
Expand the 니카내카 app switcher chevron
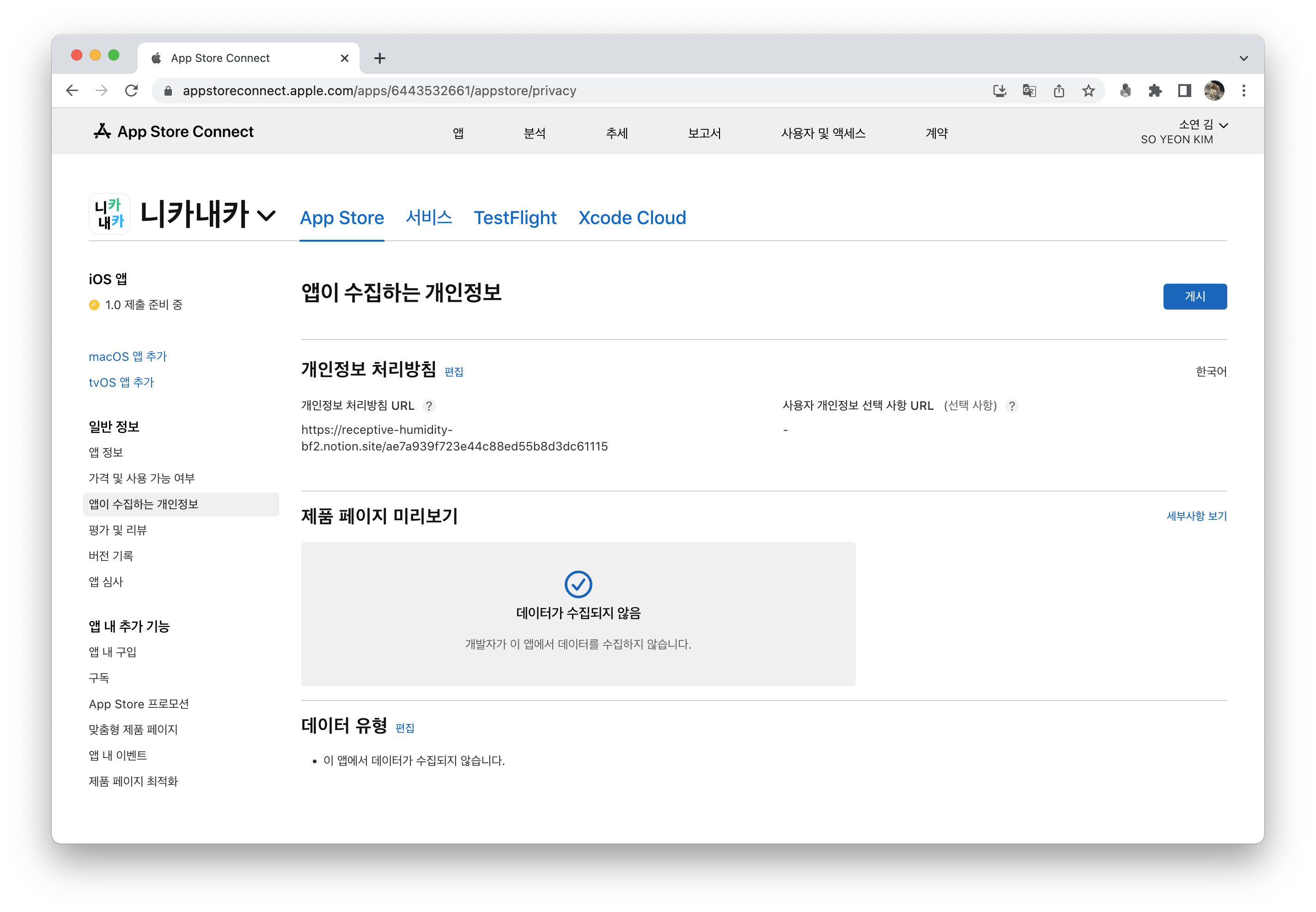pyautogui.click(x=266, y=215)
